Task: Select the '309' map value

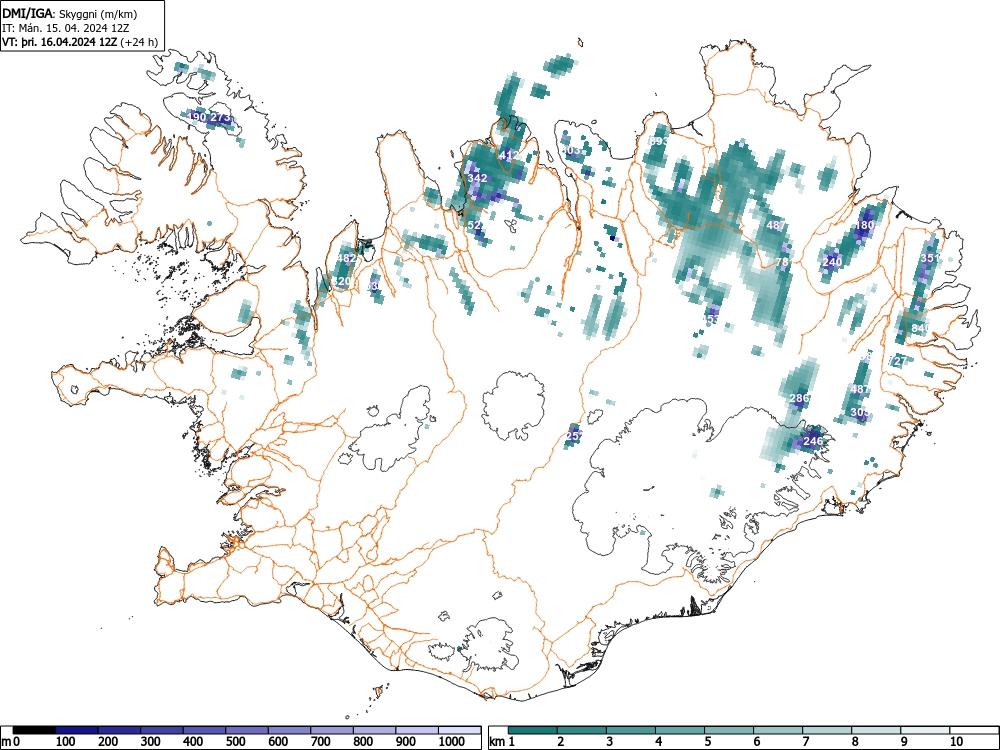Action: pos(860,413)
